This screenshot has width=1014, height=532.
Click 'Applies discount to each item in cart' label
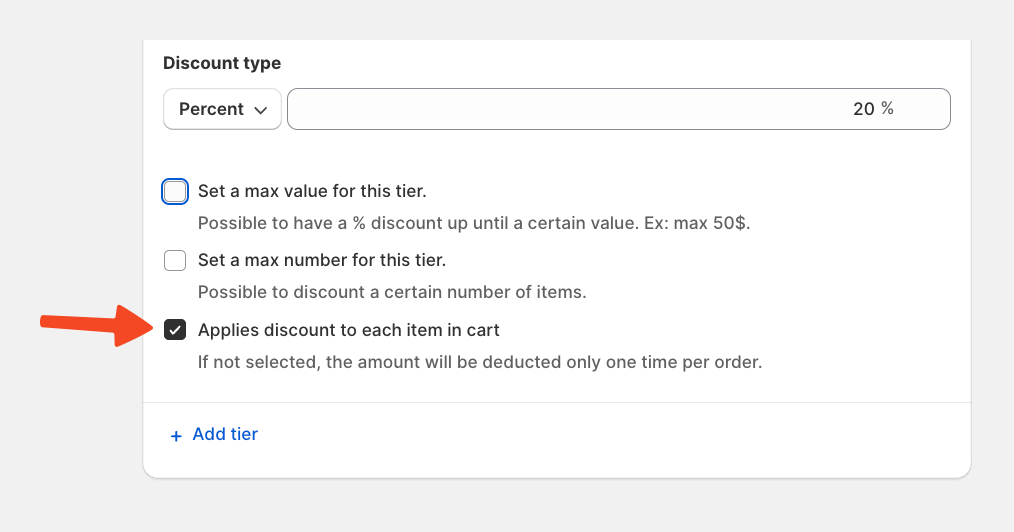tap(348, 330)
